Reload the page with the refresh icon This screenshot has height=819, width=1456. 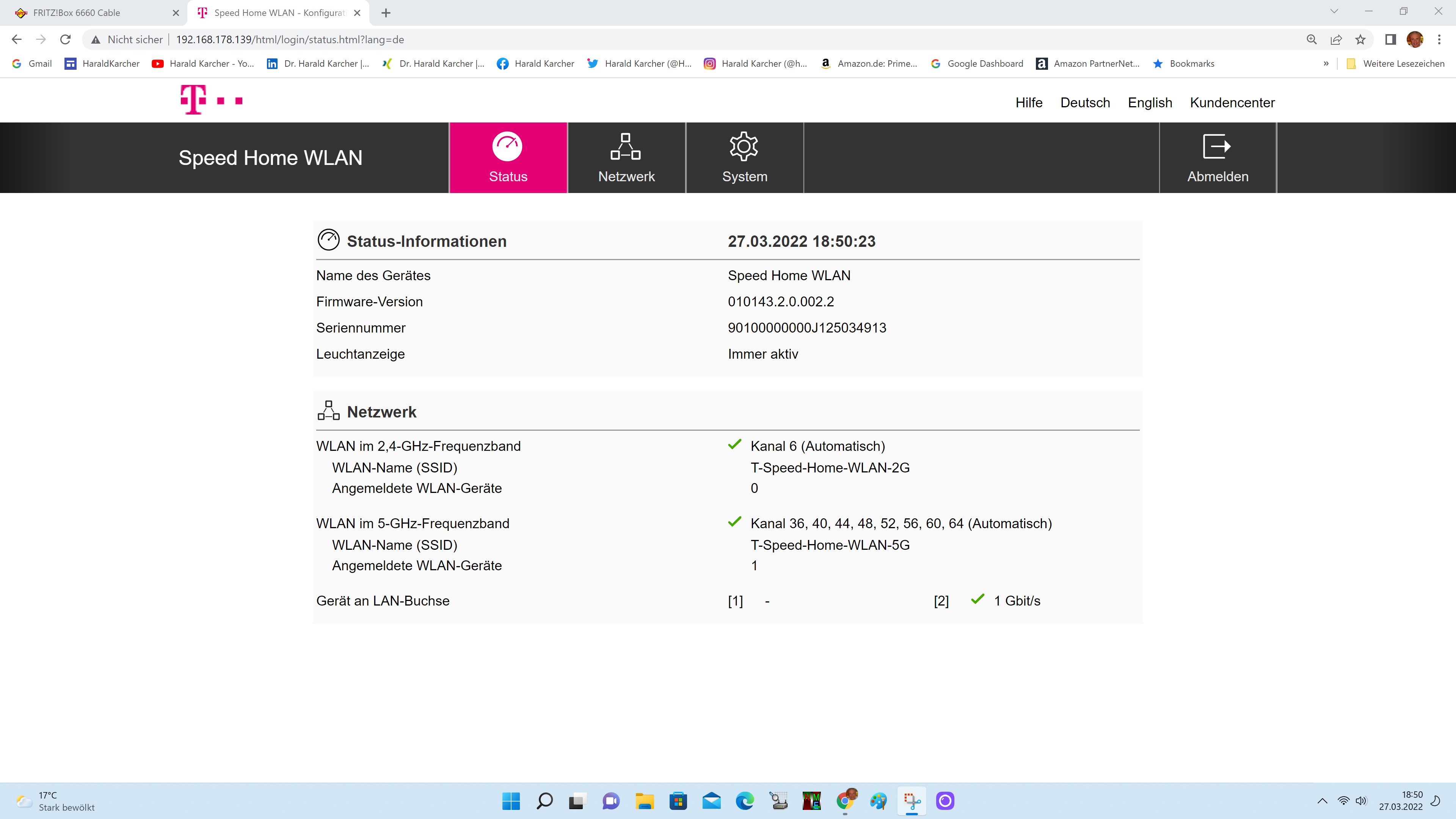click(66, 39)
